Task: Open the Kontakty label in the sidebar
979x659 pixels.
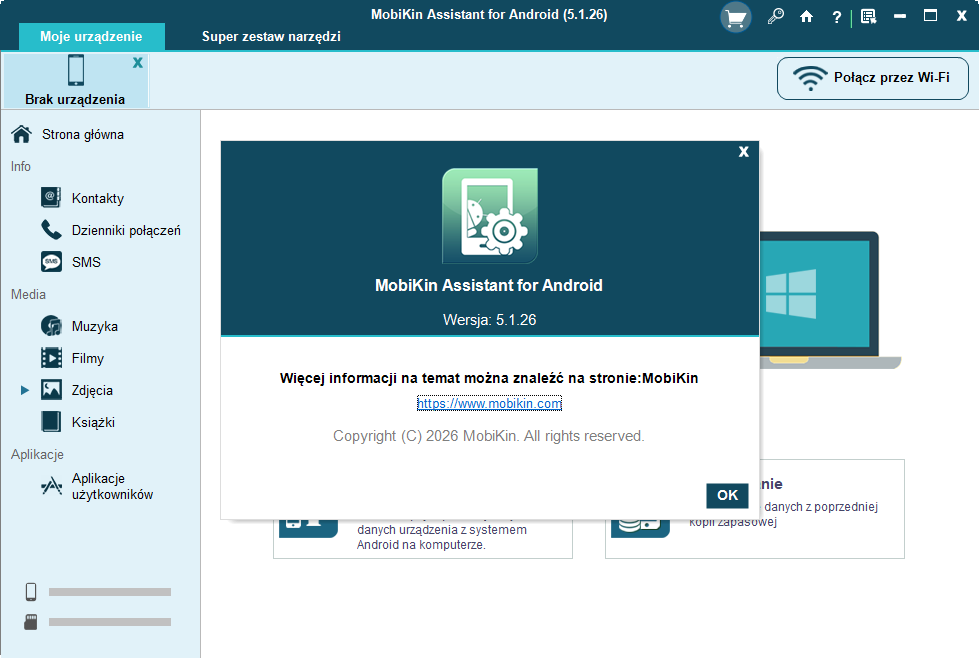Action: (98, 198)
